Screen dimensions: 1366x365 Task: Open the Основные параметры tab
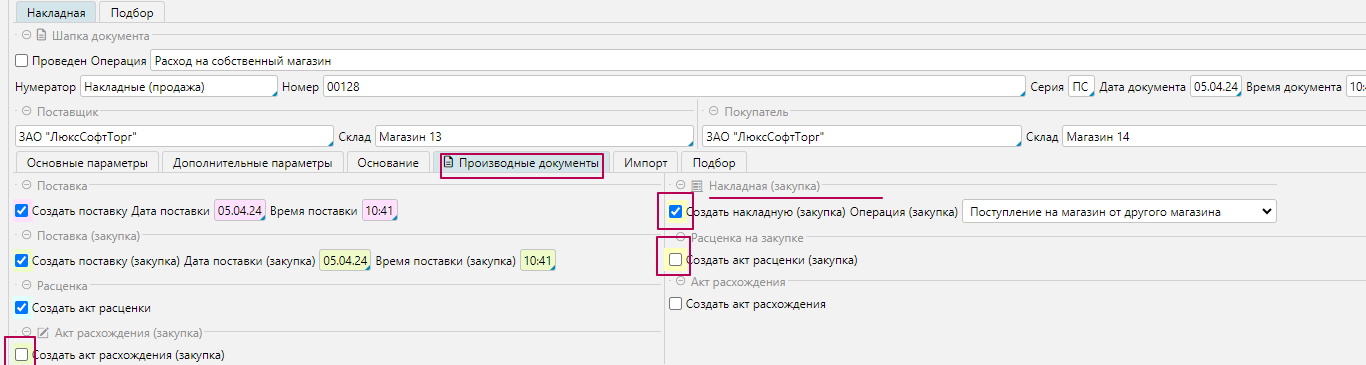click(x=87, y=163)
